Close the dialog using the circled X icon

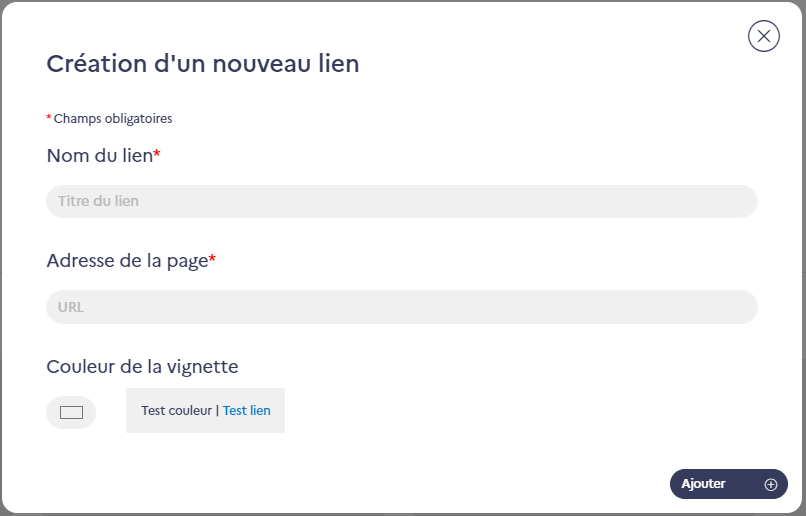763,36
